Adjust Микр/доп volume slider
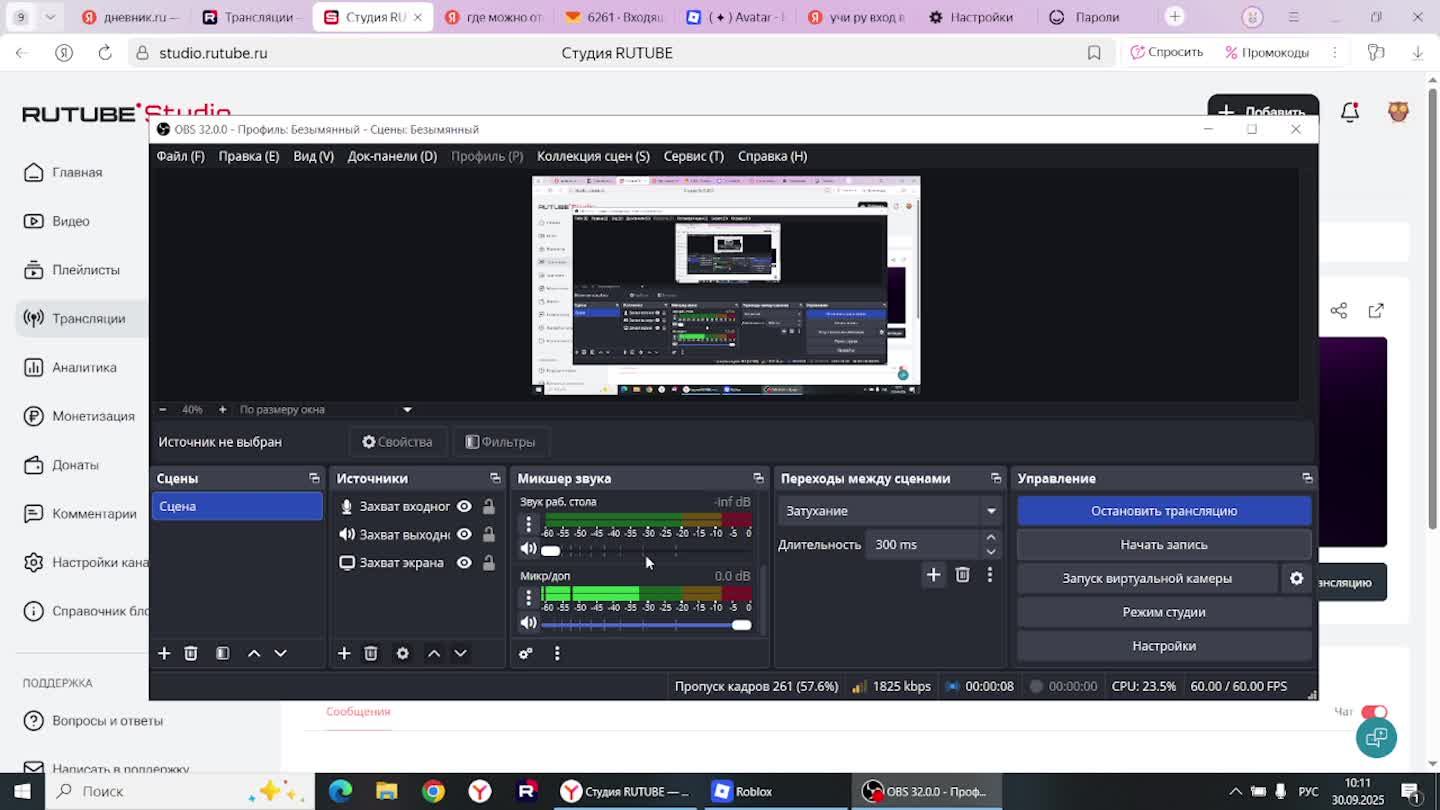 [x=646, y=624]
